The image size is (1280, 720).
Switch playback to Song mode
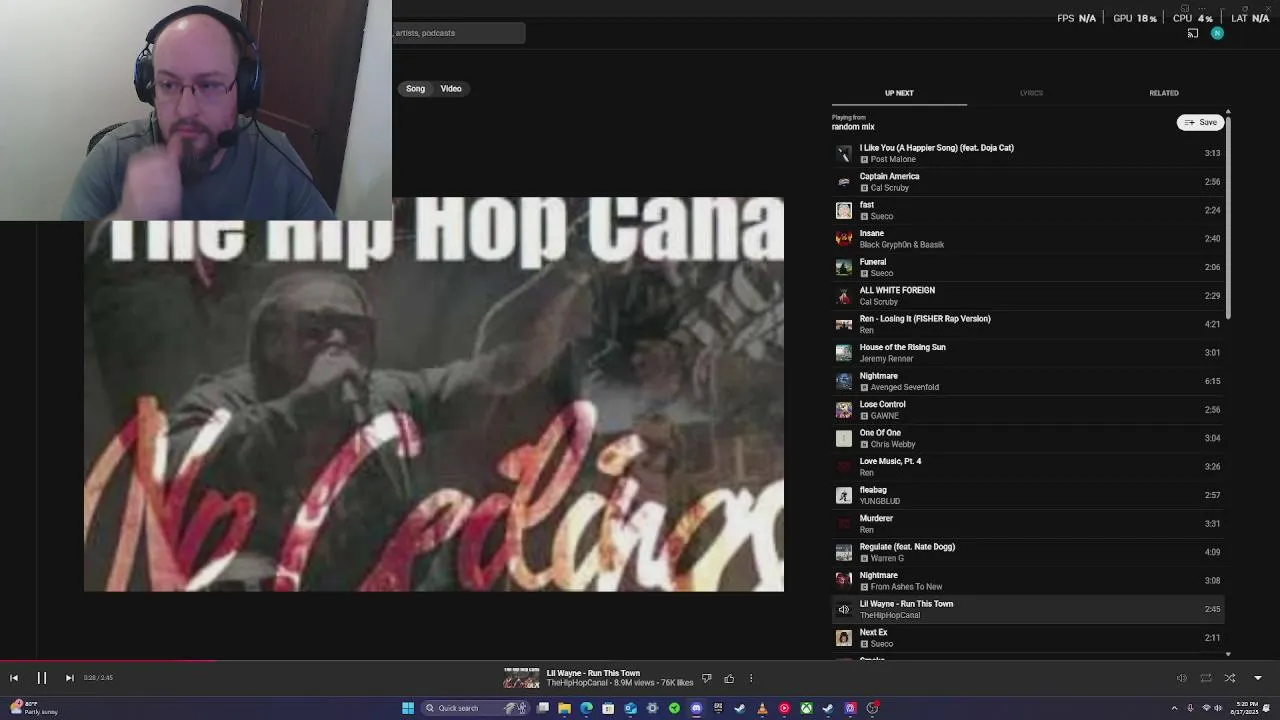click(x=415, y=89)
